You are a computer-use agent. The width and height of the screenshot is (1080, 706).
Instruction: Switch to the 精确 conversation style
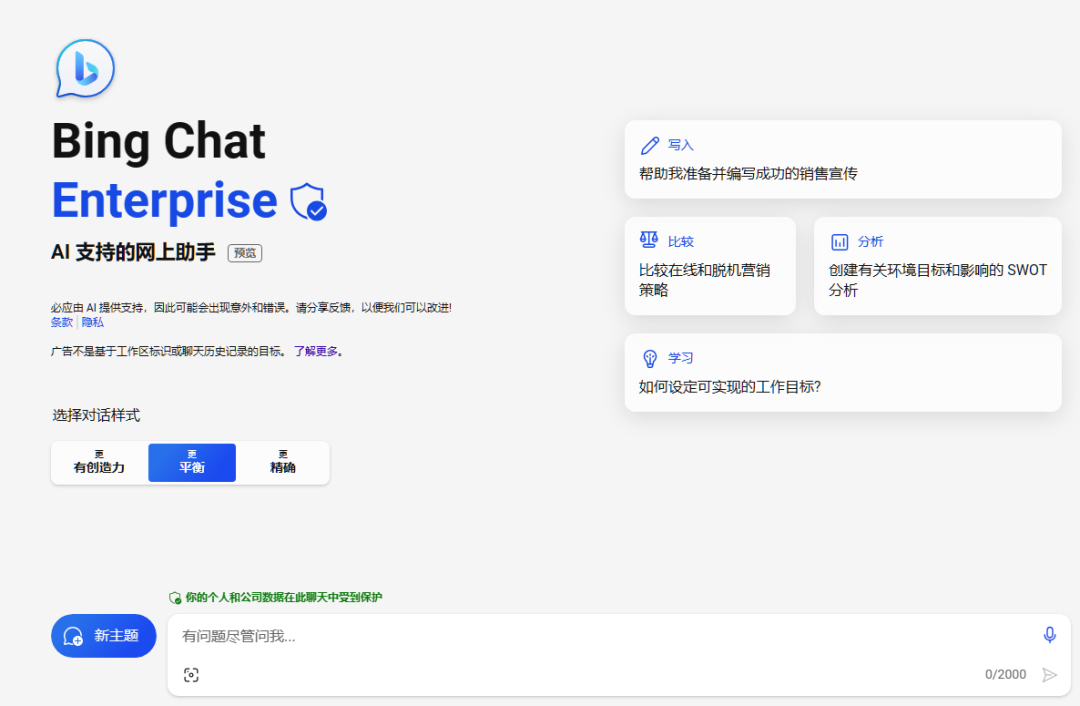[x=282, y=462]
